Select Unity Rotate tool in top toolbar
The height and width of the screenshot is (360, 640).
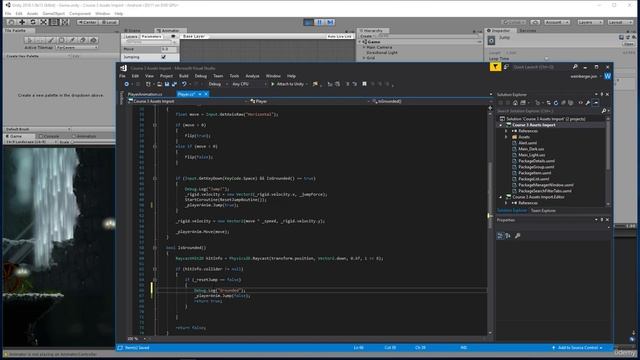pyautogui.click(x=33, y=22)
